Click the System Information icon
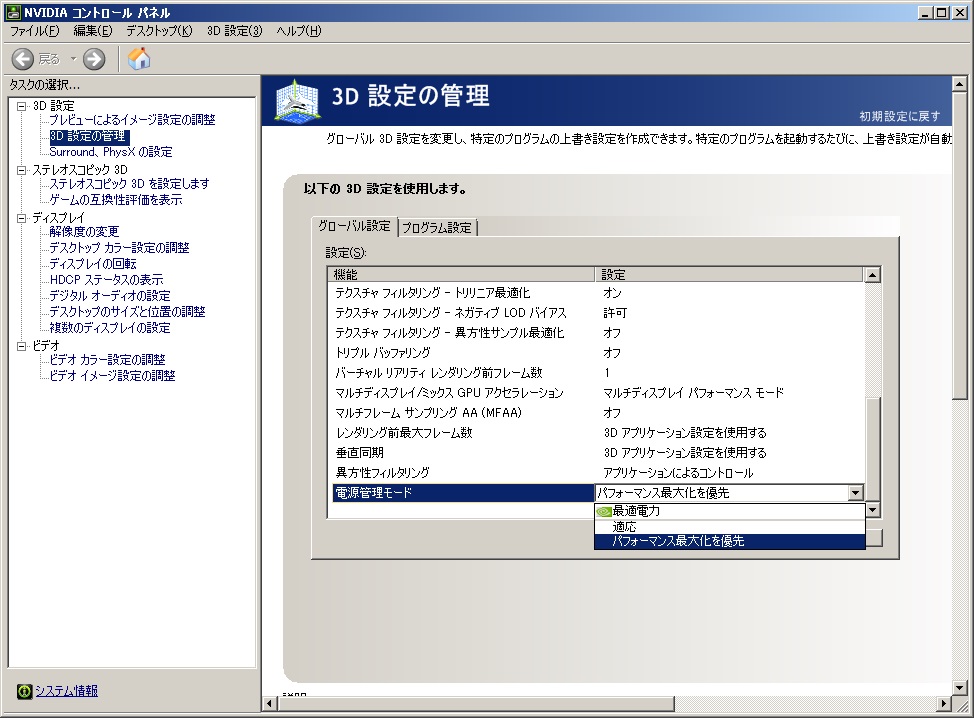The image size is (974, 718). pyautogui.click(x=24, y=691)
